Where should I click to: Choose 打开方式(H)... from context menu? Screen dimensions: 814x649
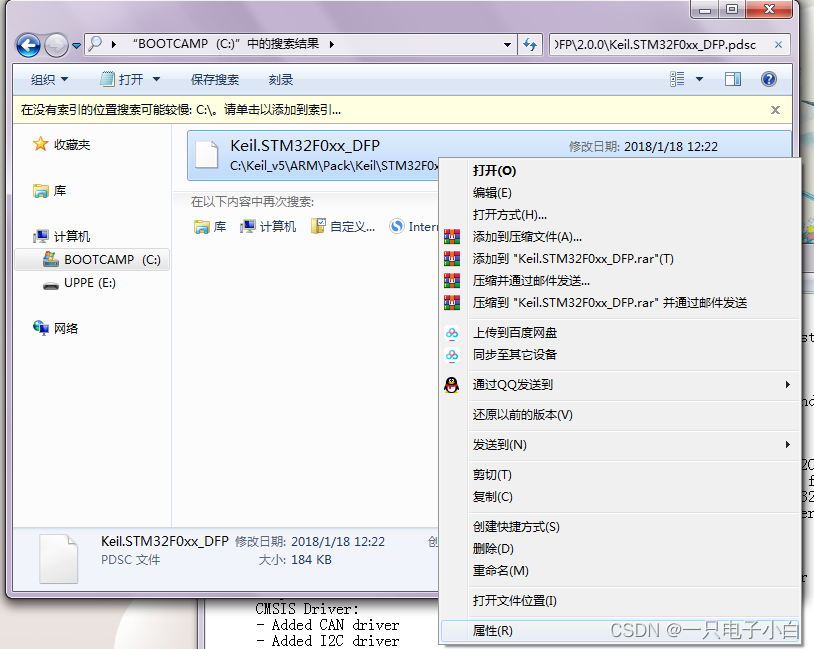click(x=618, y=214)
